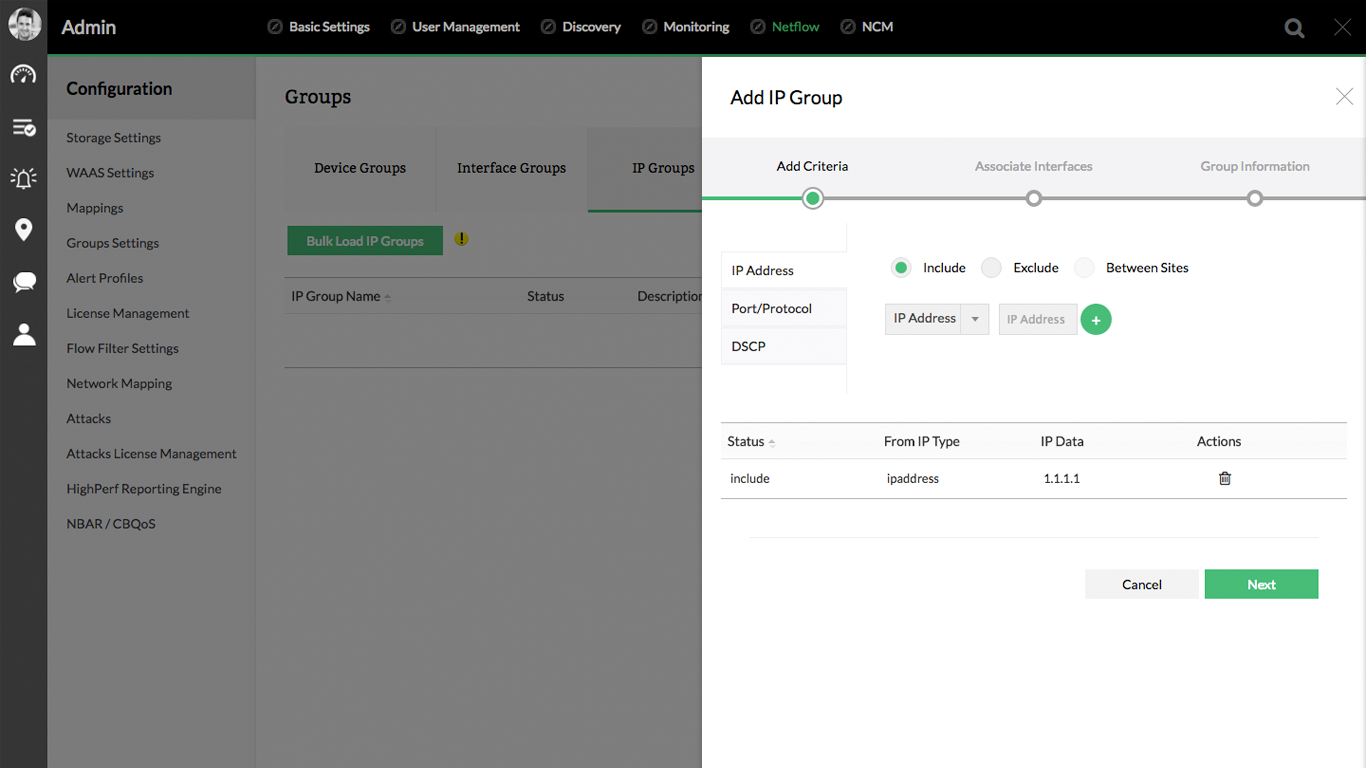
Task: Open the dashboard gauge icon in sidebar
Action: click(24, 75)
